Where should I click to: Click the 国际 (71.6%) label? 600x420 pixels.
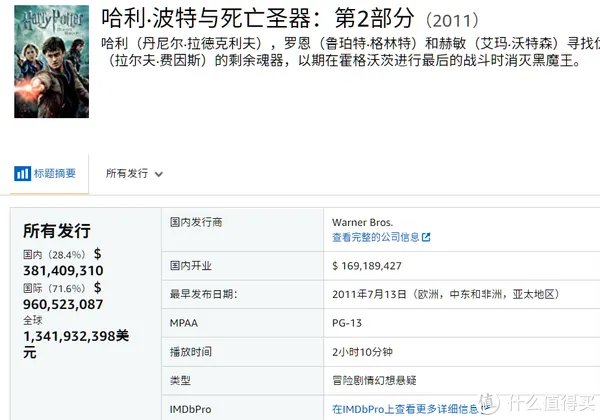point(54,288)
